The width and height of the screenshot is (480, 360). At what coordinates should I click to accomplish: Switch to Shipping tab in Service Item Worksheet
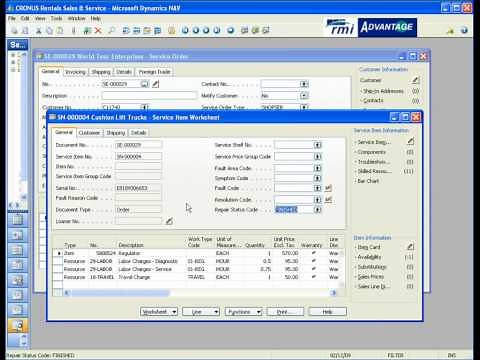coord(115,133)
